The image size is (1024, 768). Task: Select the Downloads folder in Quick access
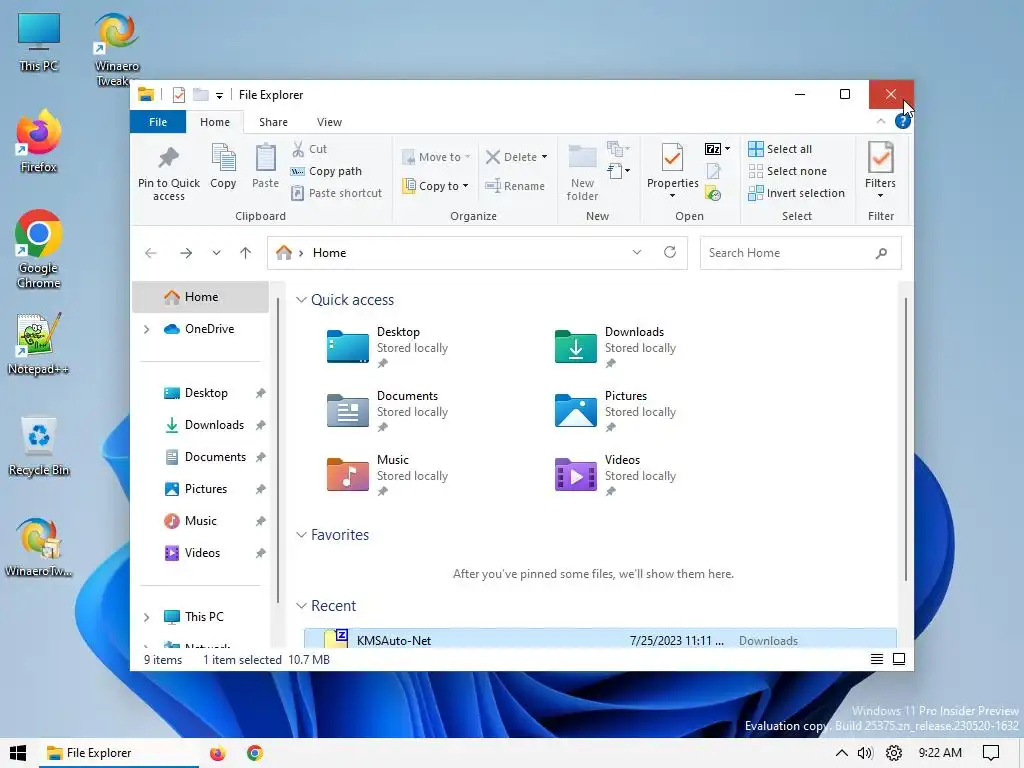[616, 347]
